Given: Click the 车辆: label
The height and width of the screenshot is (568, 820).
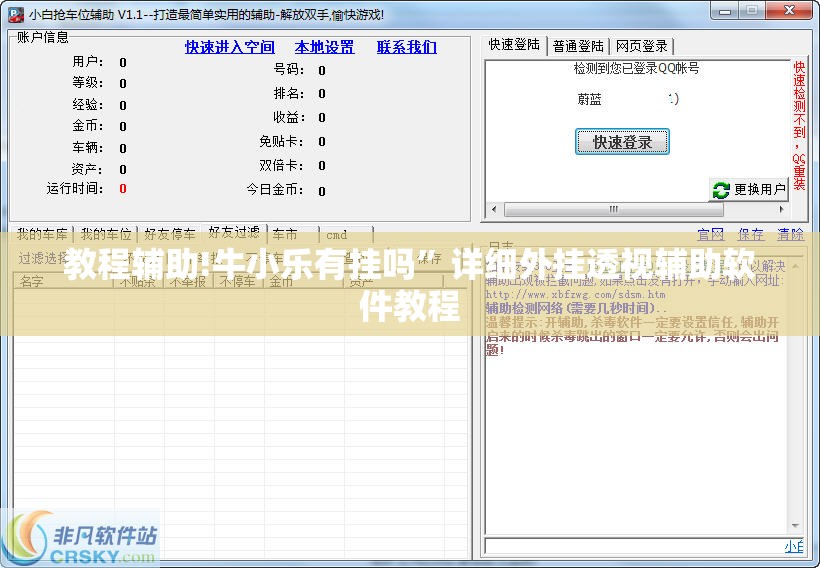Looking at the screenshot, I should [88, 147].
